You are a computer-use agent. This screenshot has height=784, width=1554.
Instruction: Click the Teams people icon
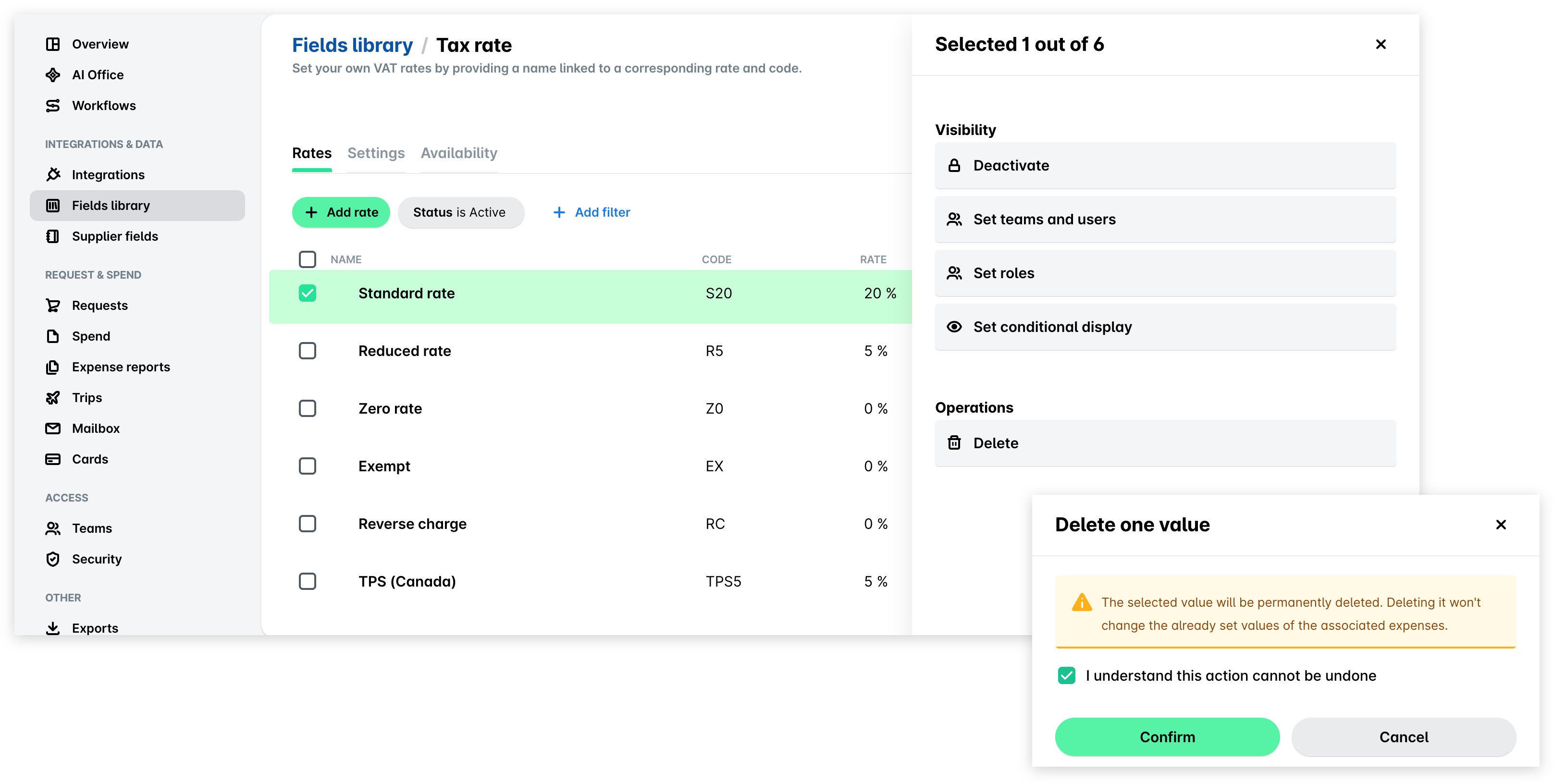(x=53, y=528)
